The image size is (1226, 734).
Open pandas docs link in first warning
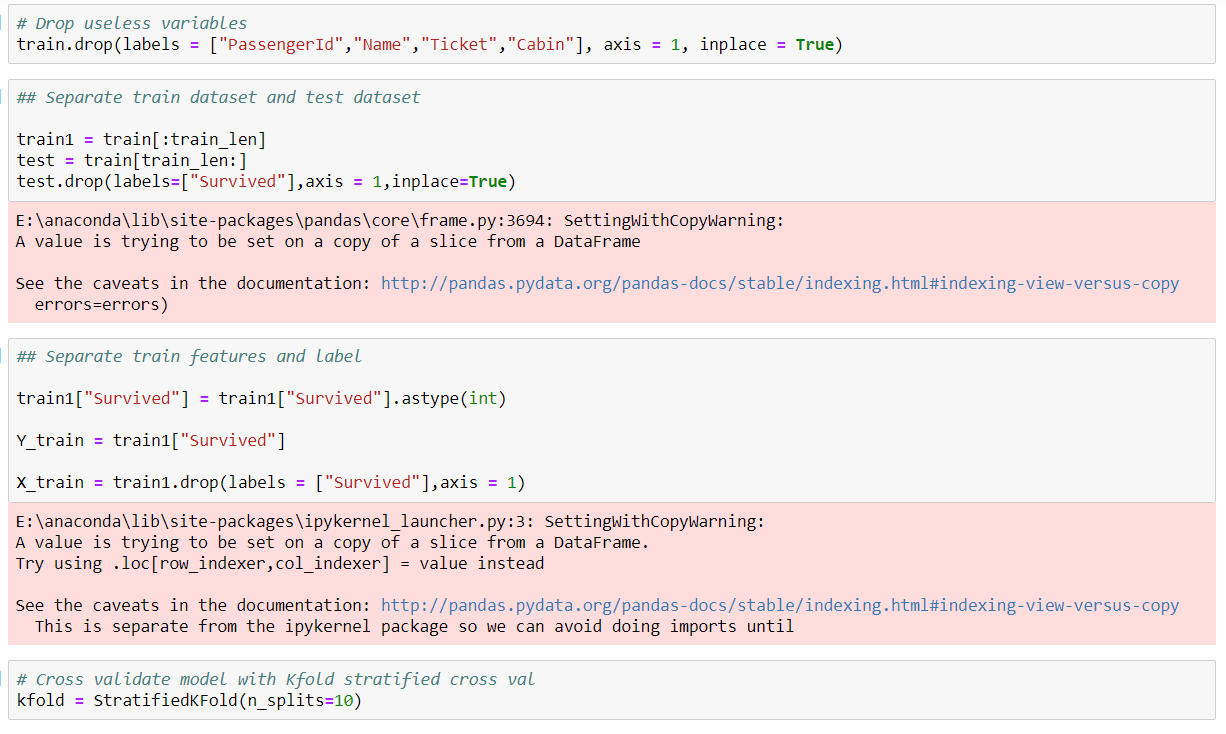click(780, 283)
